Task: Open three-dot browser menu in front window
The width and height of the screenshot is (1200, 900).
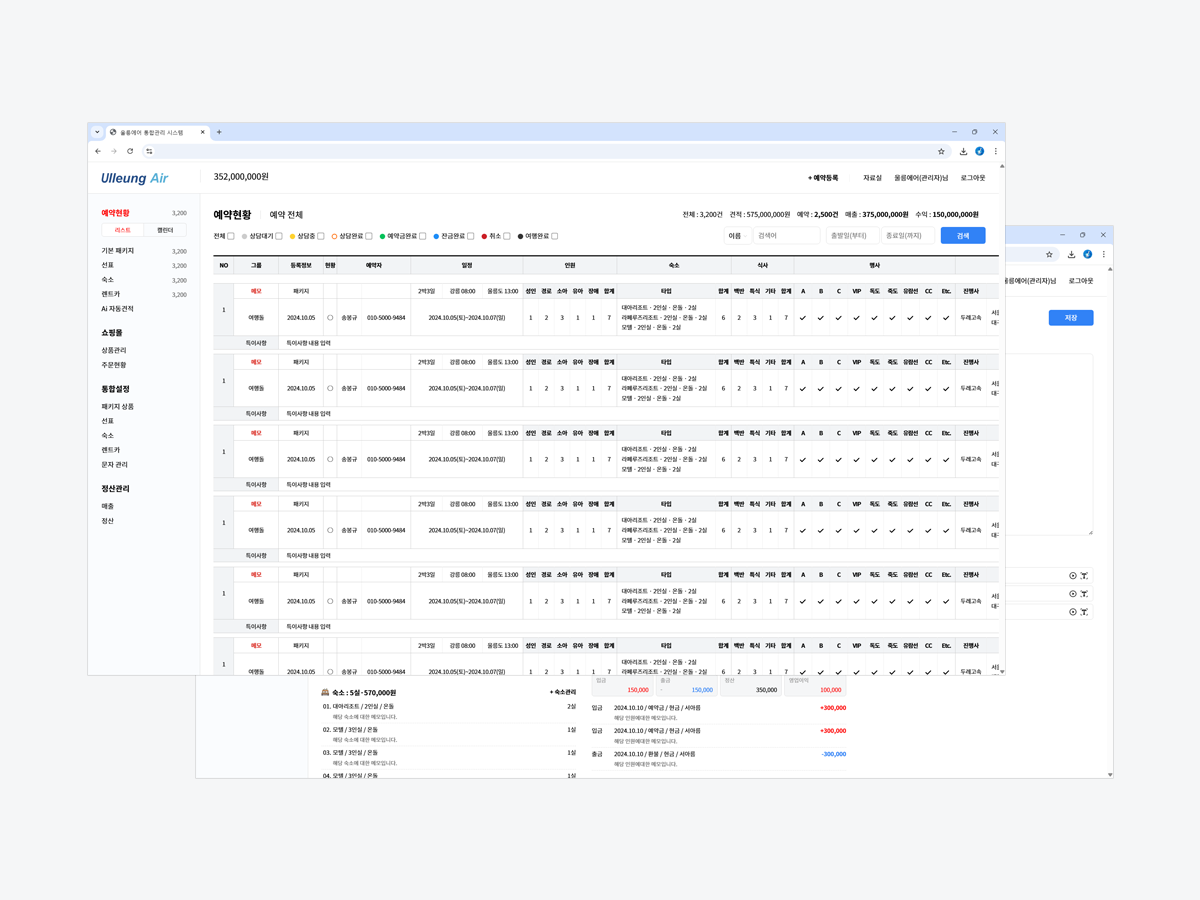Action: tap(995, 151)
